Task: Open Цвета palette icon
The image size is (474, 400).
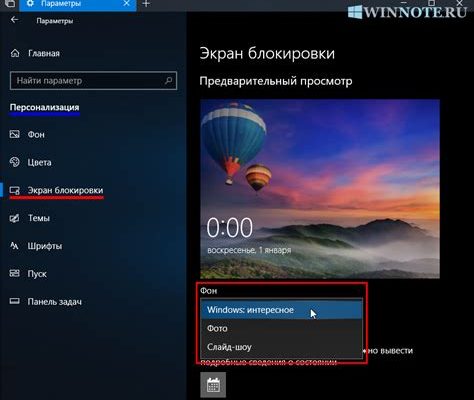Action: click(14, 162)
